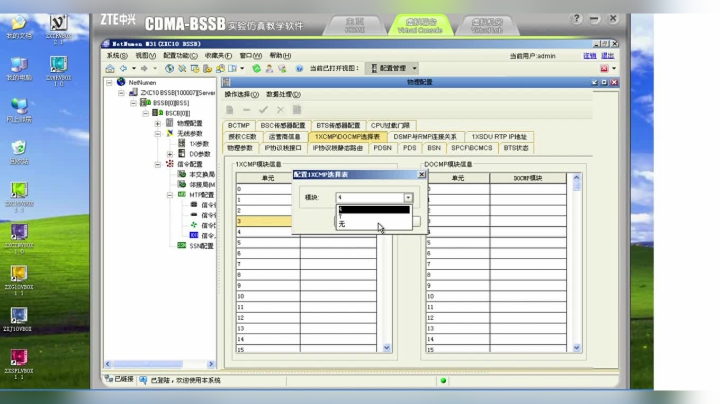
Task: Close the 配置1XCMP选择表 dialog
Action: point(422,174)
